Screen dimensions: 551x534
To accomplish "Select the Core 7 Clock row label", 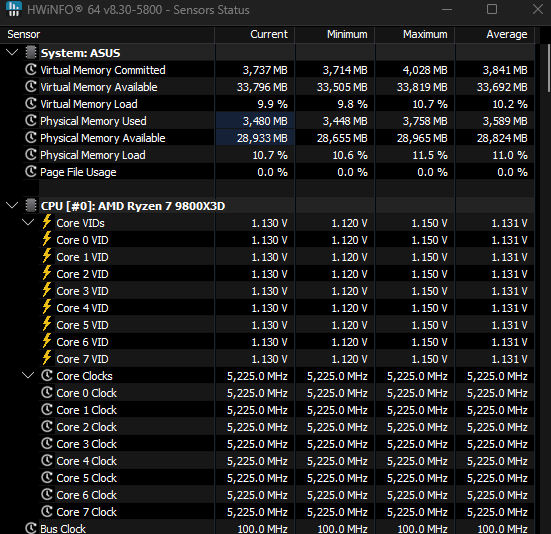I will [x=86, y=512].
